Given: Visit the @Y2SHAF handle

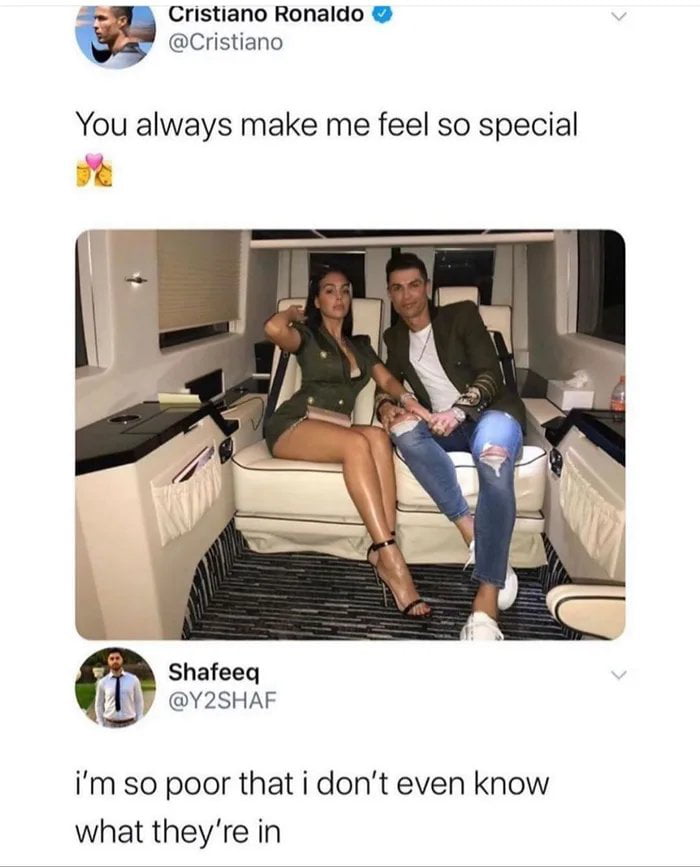Looking at the screenshot, I should [x=222, y=701].
